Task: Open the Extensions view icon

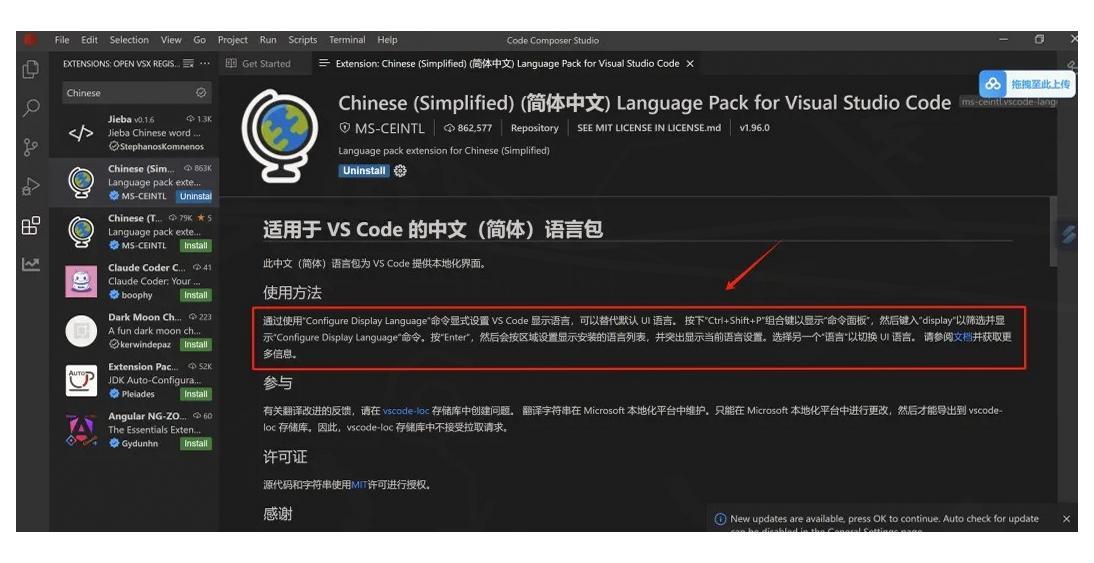Action: click(31, 225)
